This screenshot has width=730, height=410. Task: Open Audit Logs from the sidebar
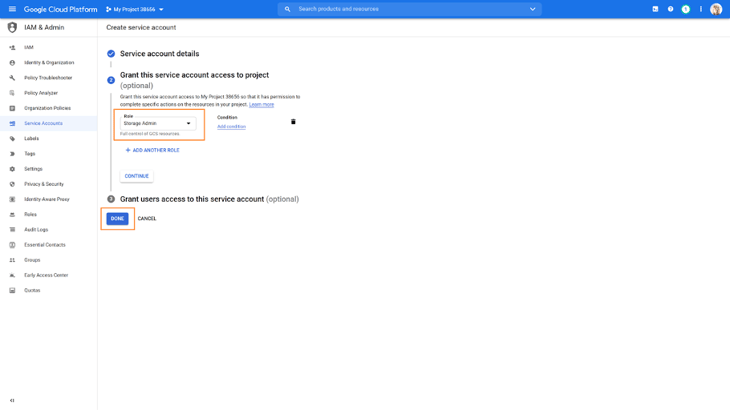click(x=36, y=229)
